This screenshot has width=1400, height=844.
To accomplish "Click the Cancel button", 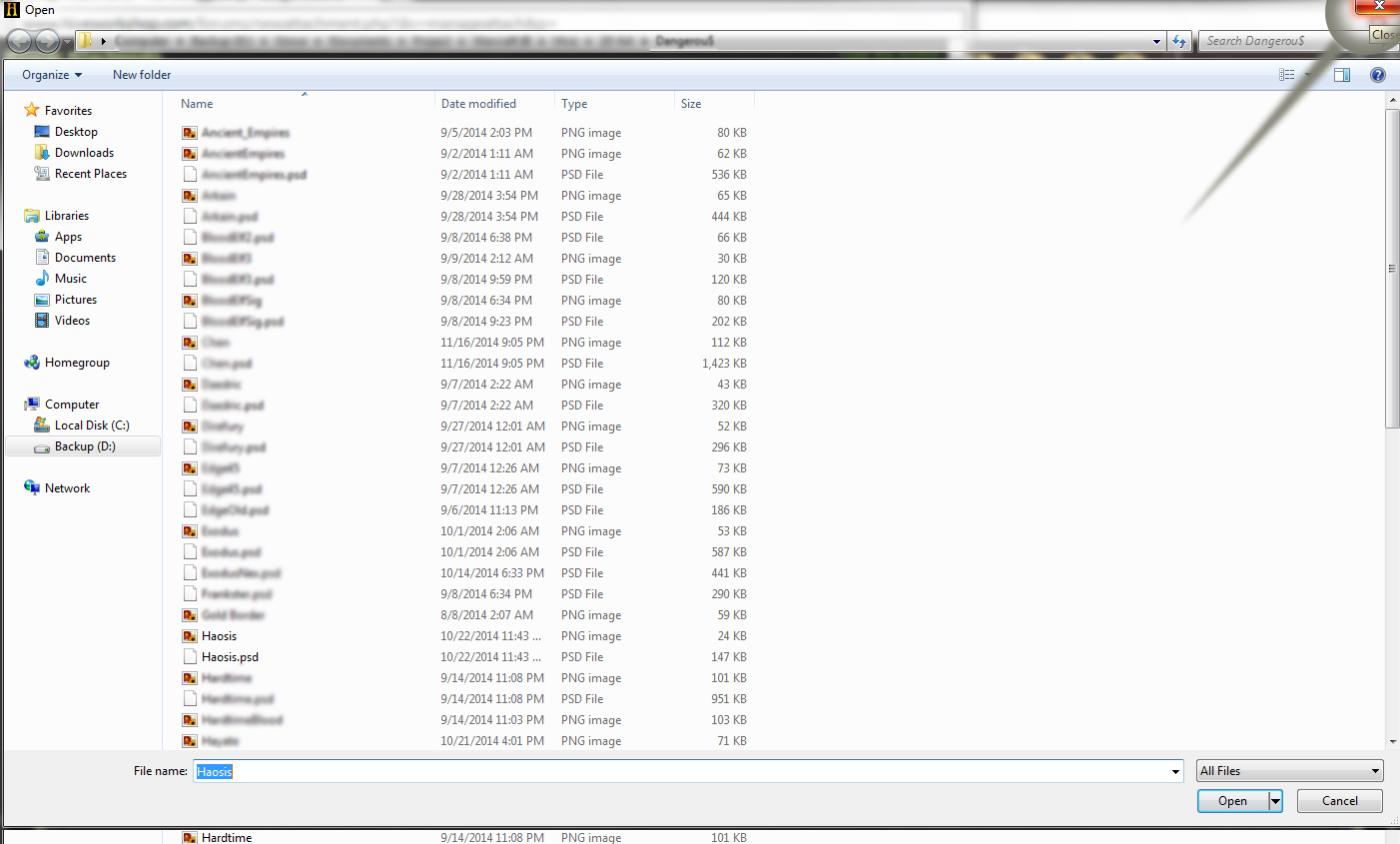I will click(x=1340, y=801).
